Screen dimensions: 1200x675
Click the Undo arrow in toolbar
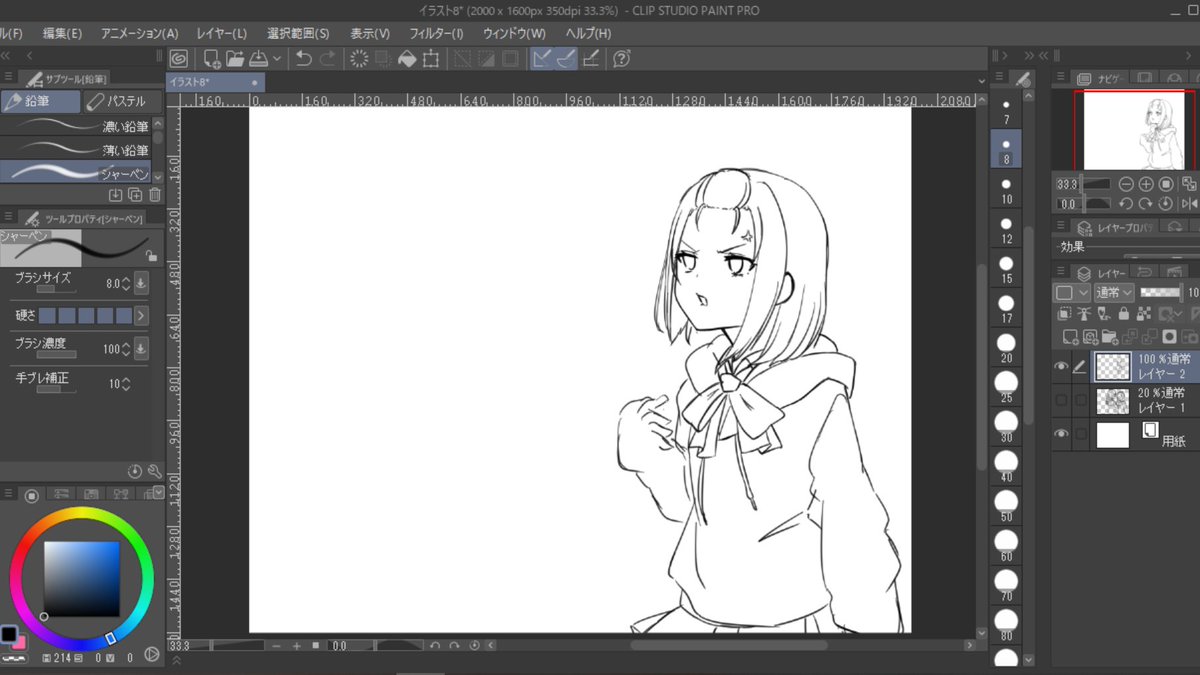pos(304,59)
